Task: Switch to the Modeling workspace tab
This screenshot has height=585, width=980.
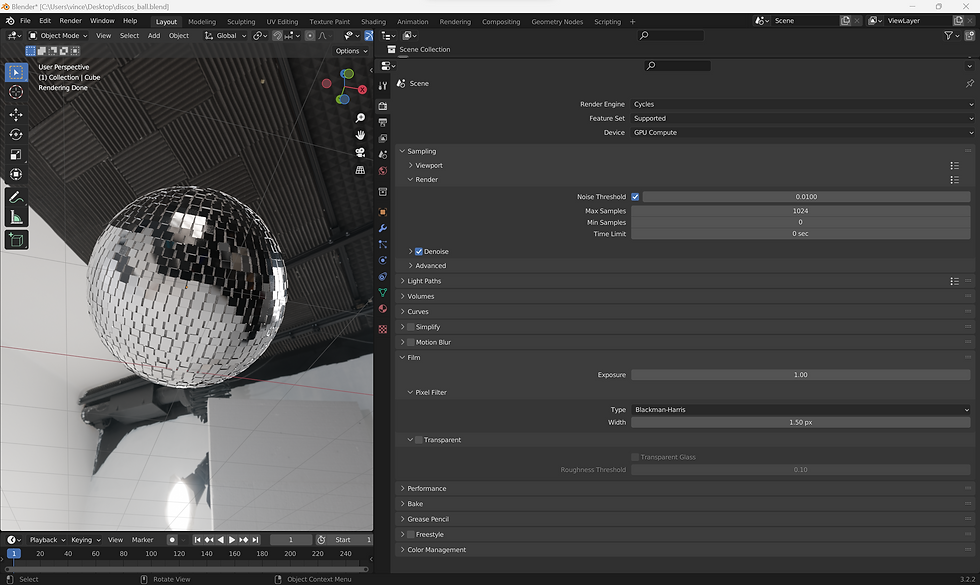Action: coord(202,21)
